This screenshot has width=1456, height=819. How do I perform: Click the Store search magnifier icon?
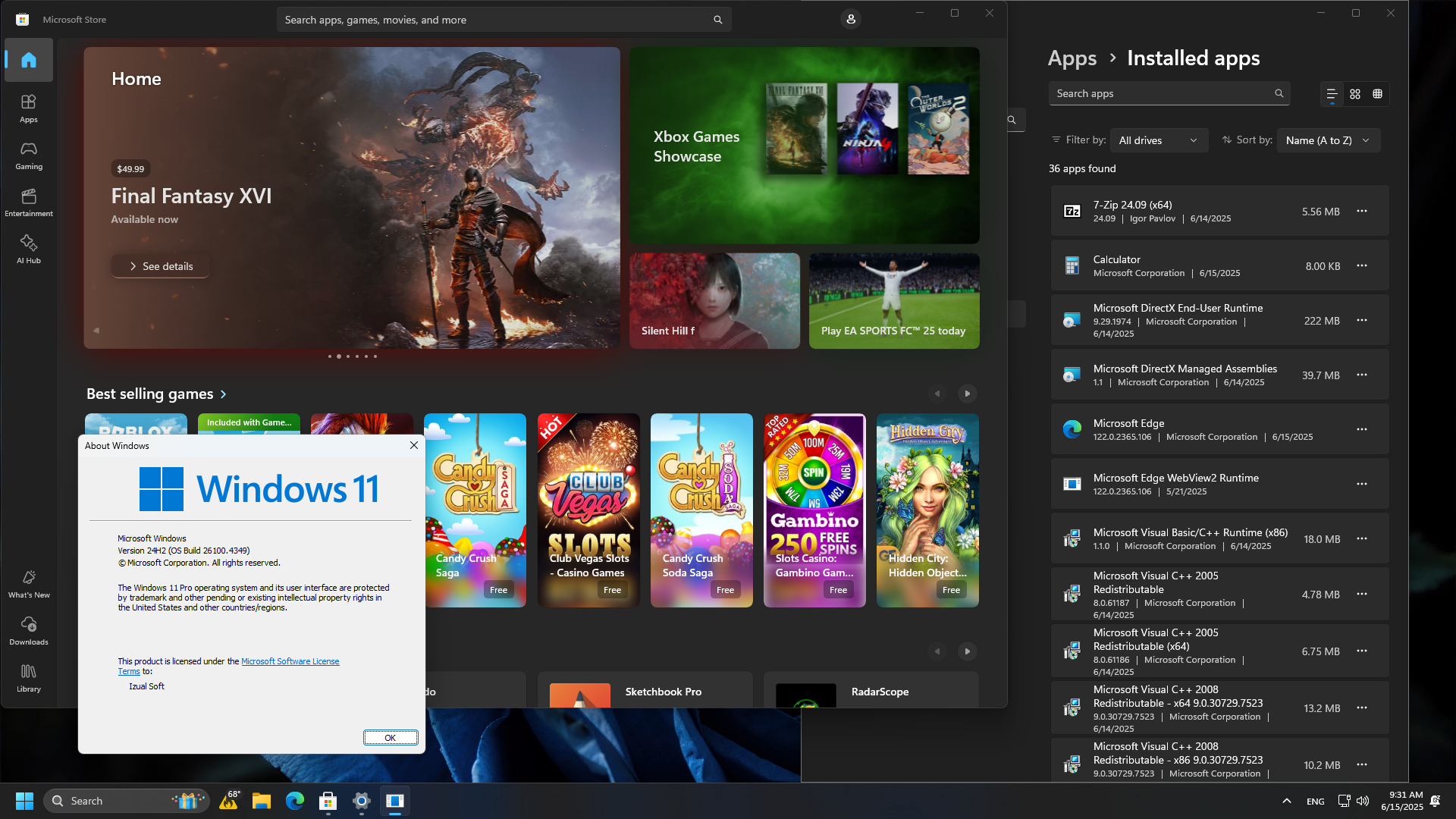[x=717, y=20]
